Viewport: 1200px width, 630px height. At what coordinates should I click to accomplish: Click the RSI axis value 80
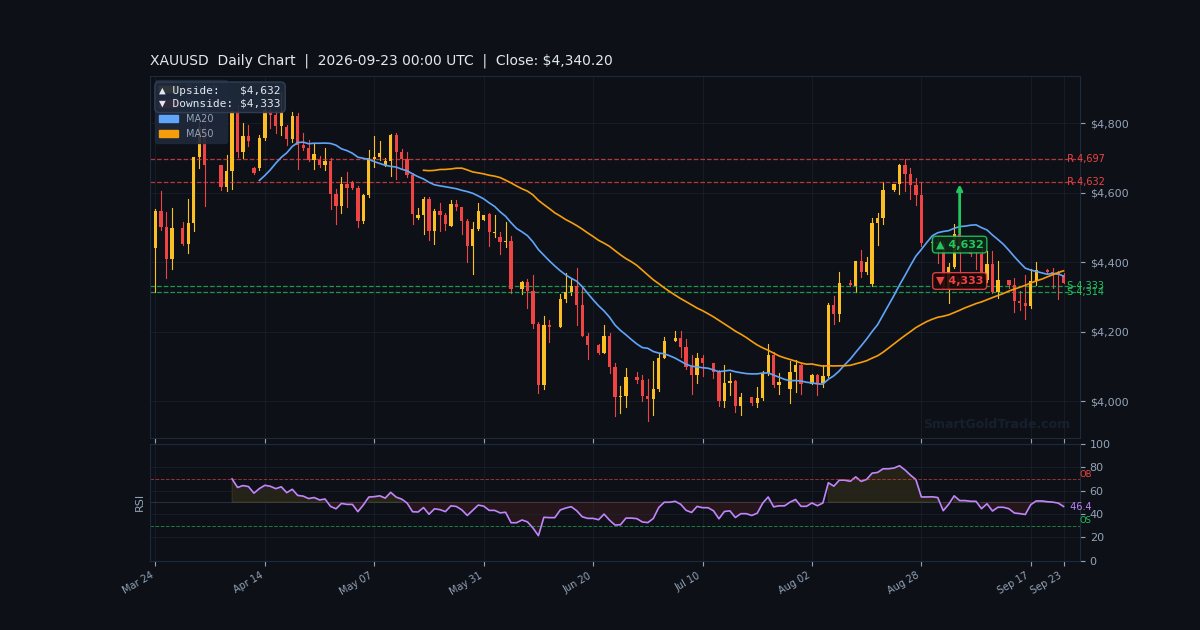click(x=1096, y=467)
